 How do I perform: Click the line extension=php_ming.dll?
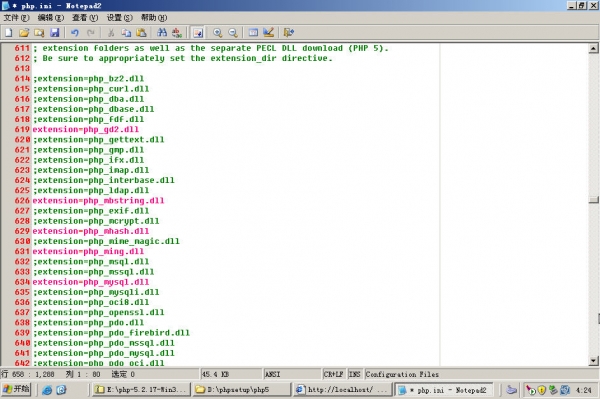(x=88, y=251)
